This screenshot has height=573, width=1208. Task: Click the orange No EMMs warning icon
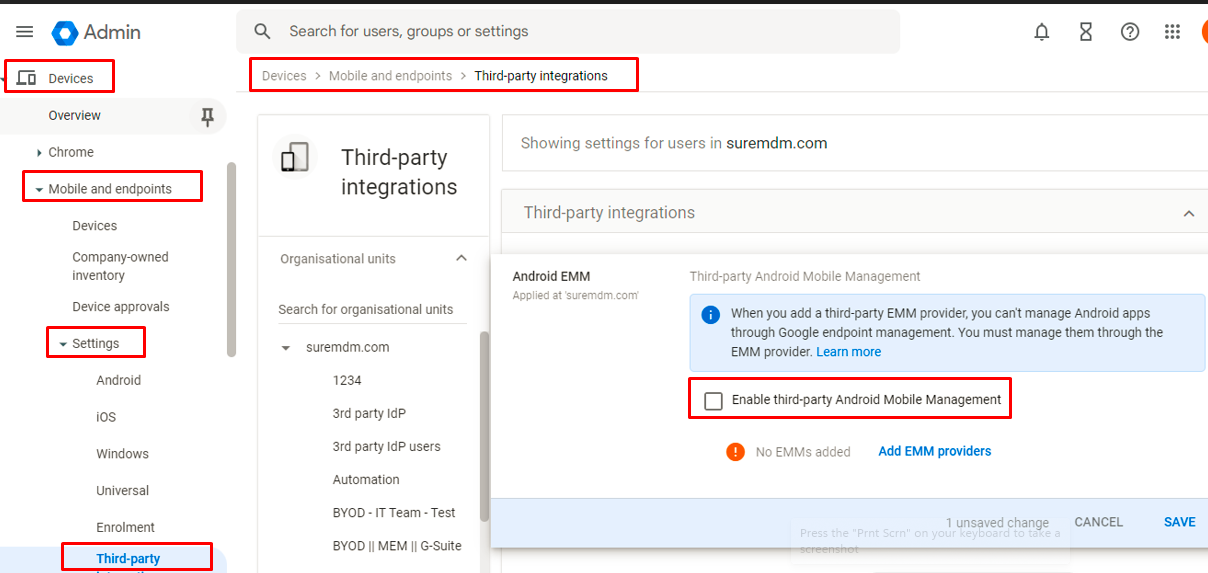(736, 452)
